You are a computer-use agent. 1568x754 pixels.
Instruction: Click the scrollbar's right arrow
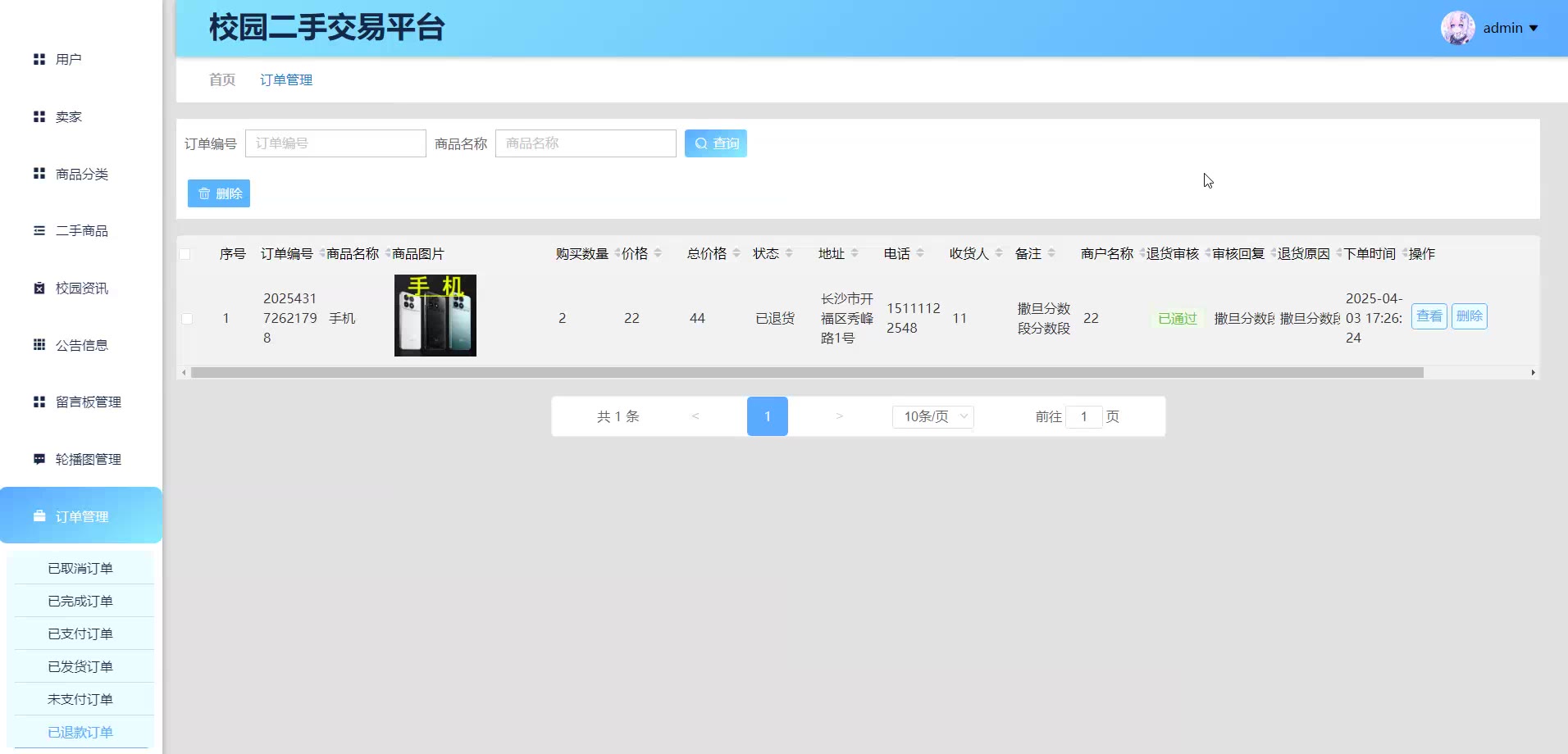(x=1533, y=372)
